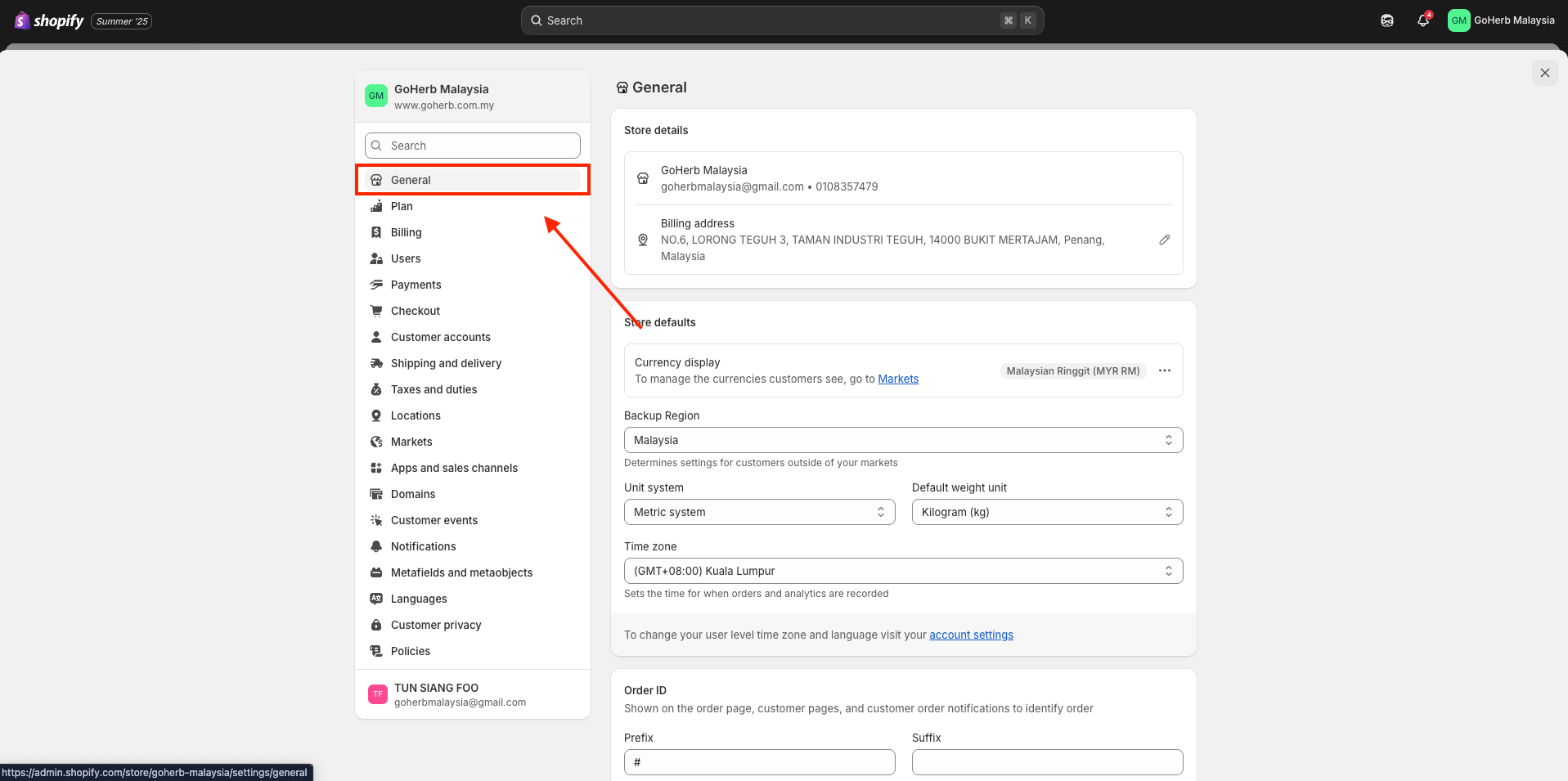Select General in settings sidebar
1568x781 pixels.
473,180
